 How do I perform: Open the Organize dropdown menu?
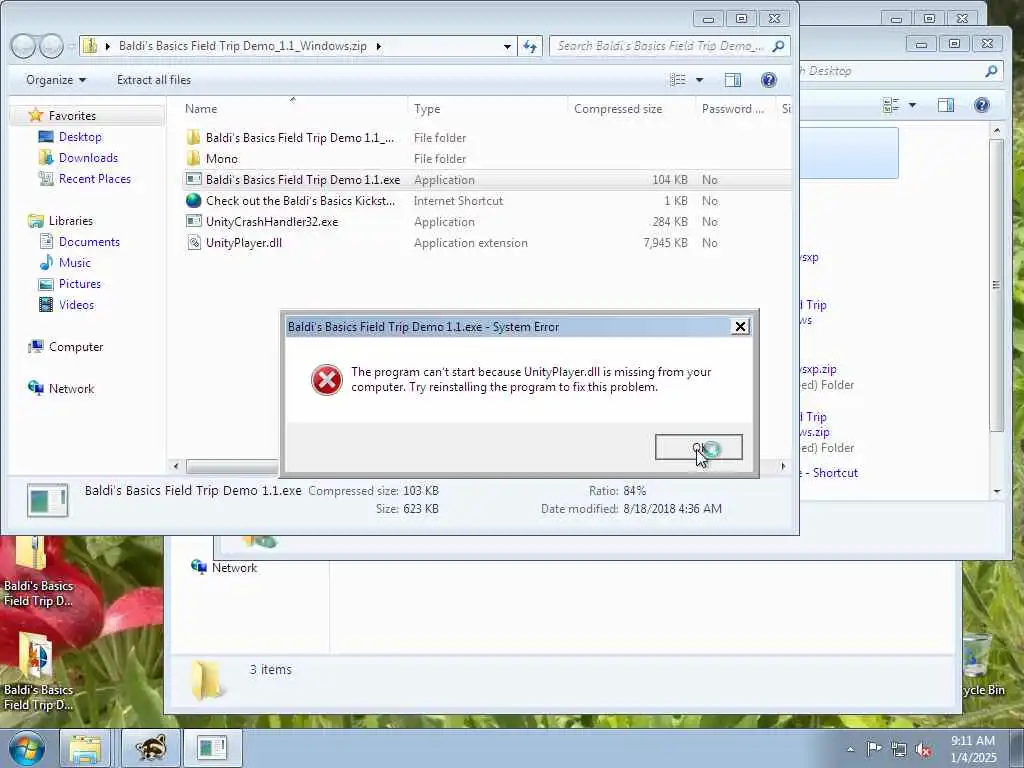pyautogui.click(x=56, y=80)
